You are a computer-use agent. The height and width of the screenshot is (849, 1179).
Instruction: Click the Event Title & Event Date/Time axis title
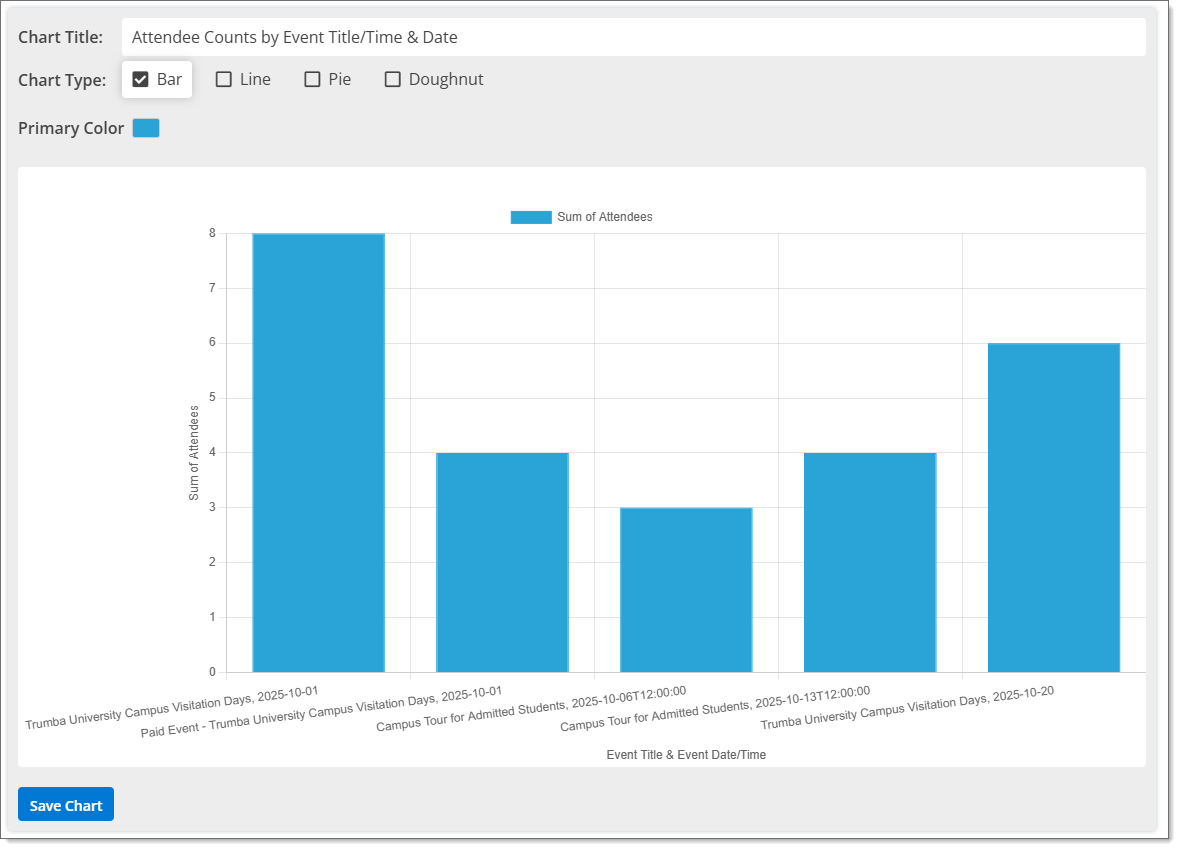click(x=686, y=755)
